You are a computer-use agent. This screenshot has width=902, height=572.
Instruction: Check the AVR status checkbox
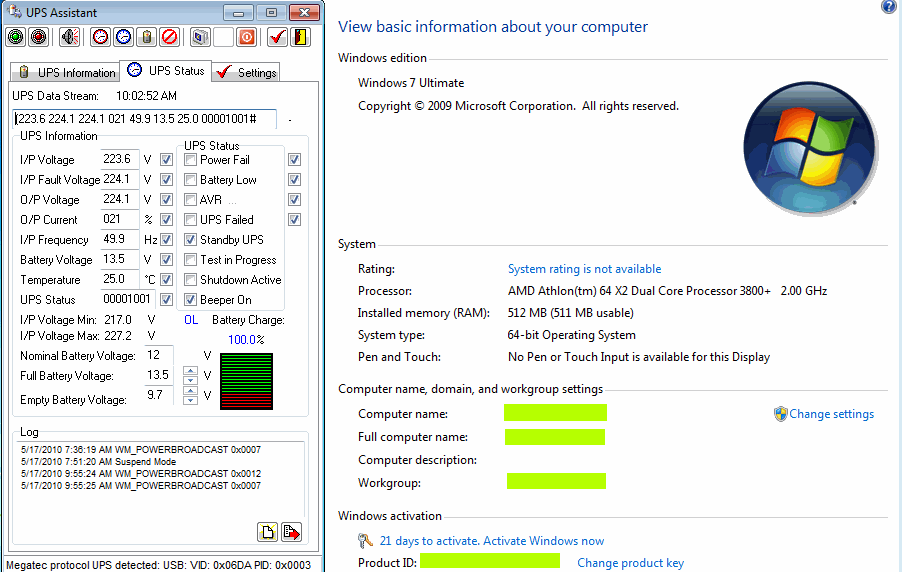pyautogui.click(x=190, y=200)
